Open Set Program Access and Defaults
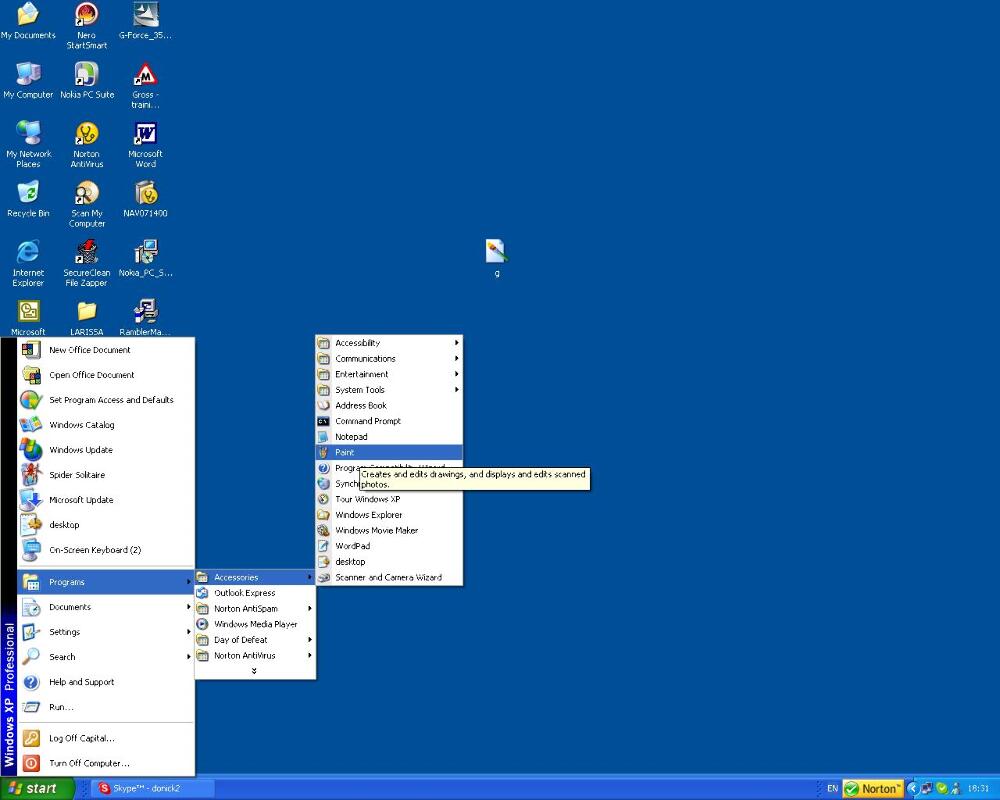The width and height of the screenshot is (1000, 800). (106, 399)
